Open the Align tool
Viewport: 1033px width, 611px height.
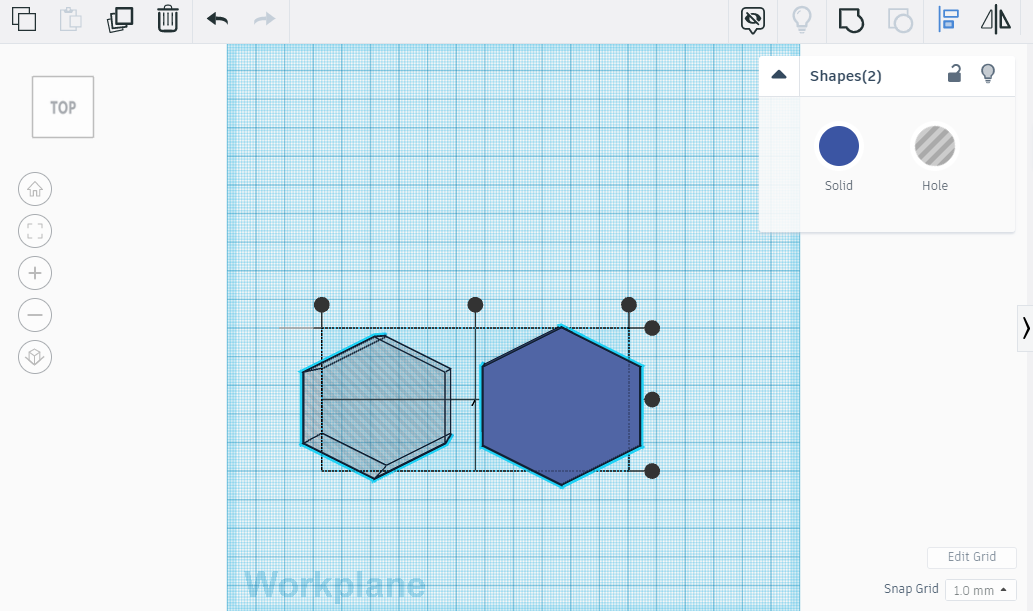(947, 20)
